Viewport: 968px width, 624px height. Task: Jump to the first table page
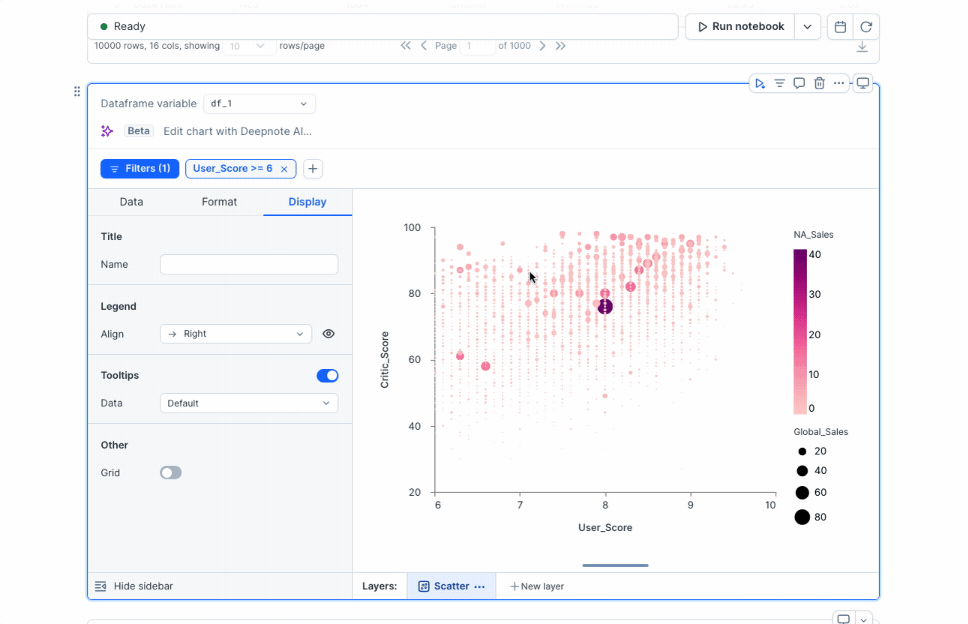tap(405, 46)
